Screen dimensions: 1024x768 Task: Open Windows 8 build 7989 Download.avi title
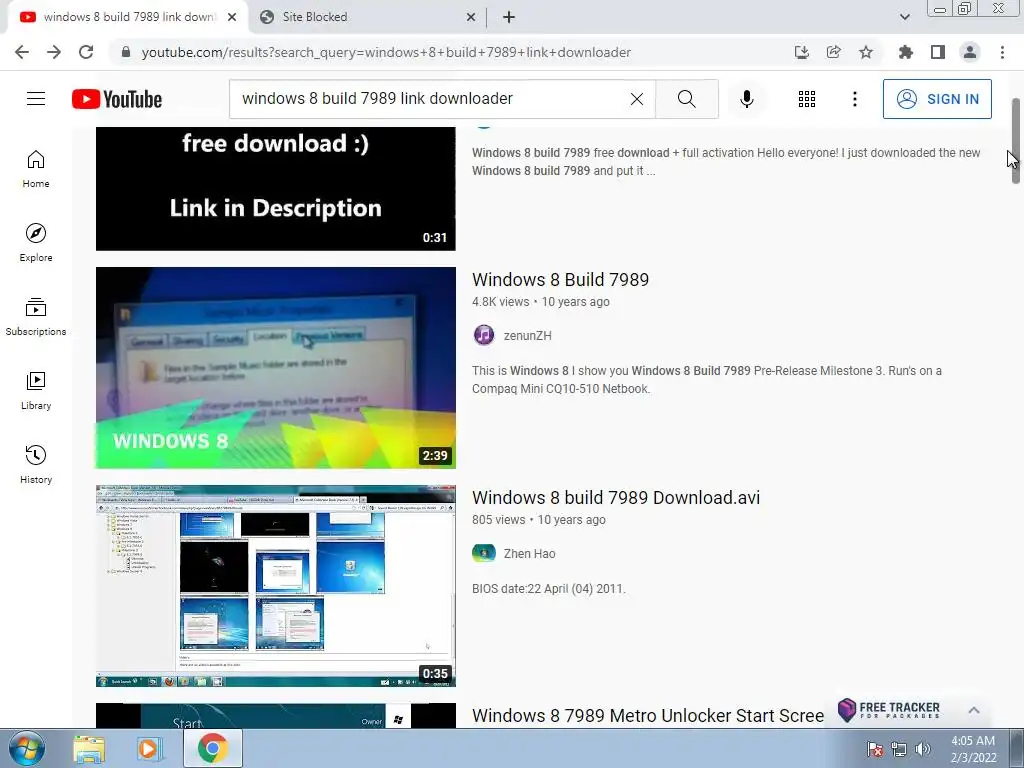616,498
